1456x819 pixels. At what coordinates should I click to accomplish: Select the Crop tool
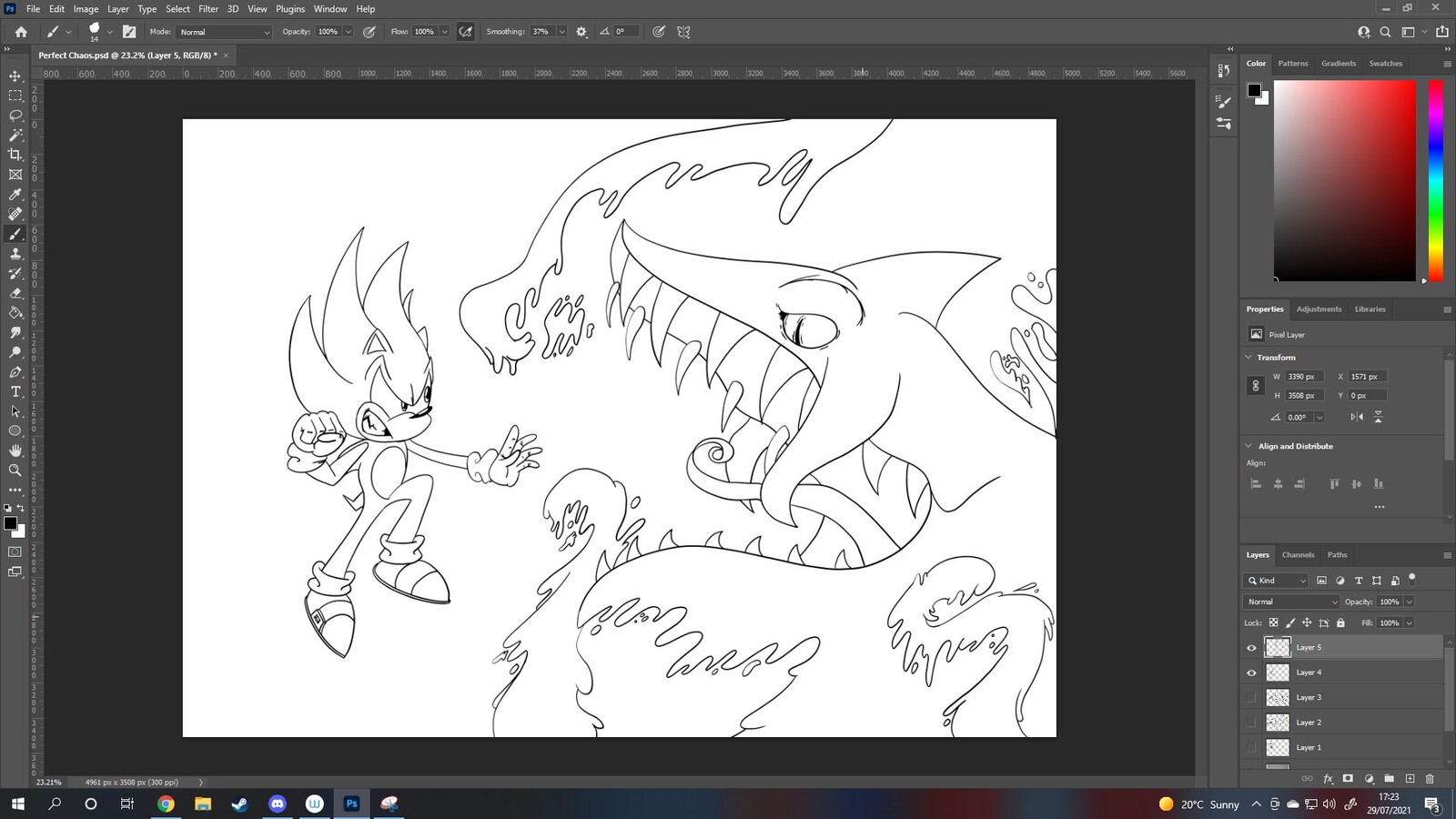15,155
